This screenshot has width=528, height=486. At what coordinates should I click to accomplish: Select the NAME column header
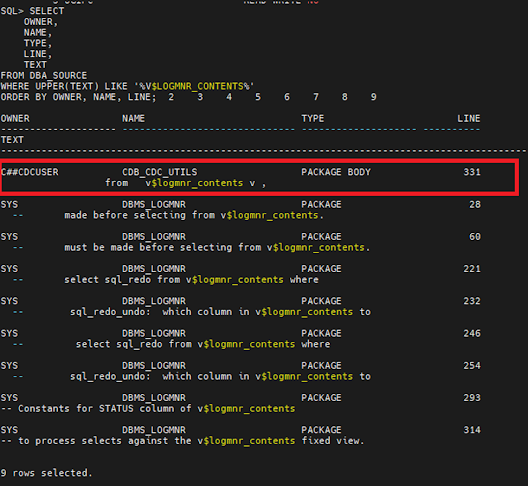[133, 119]
